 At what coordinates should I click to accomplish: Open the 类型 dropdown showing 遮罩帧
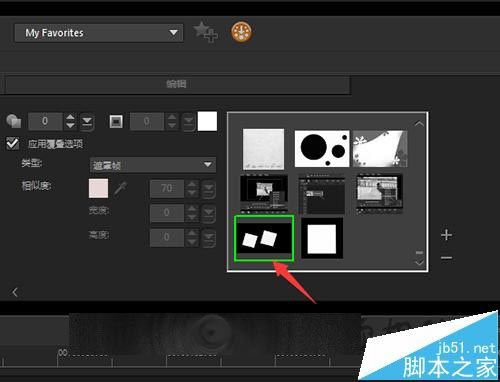coord(153,165)
